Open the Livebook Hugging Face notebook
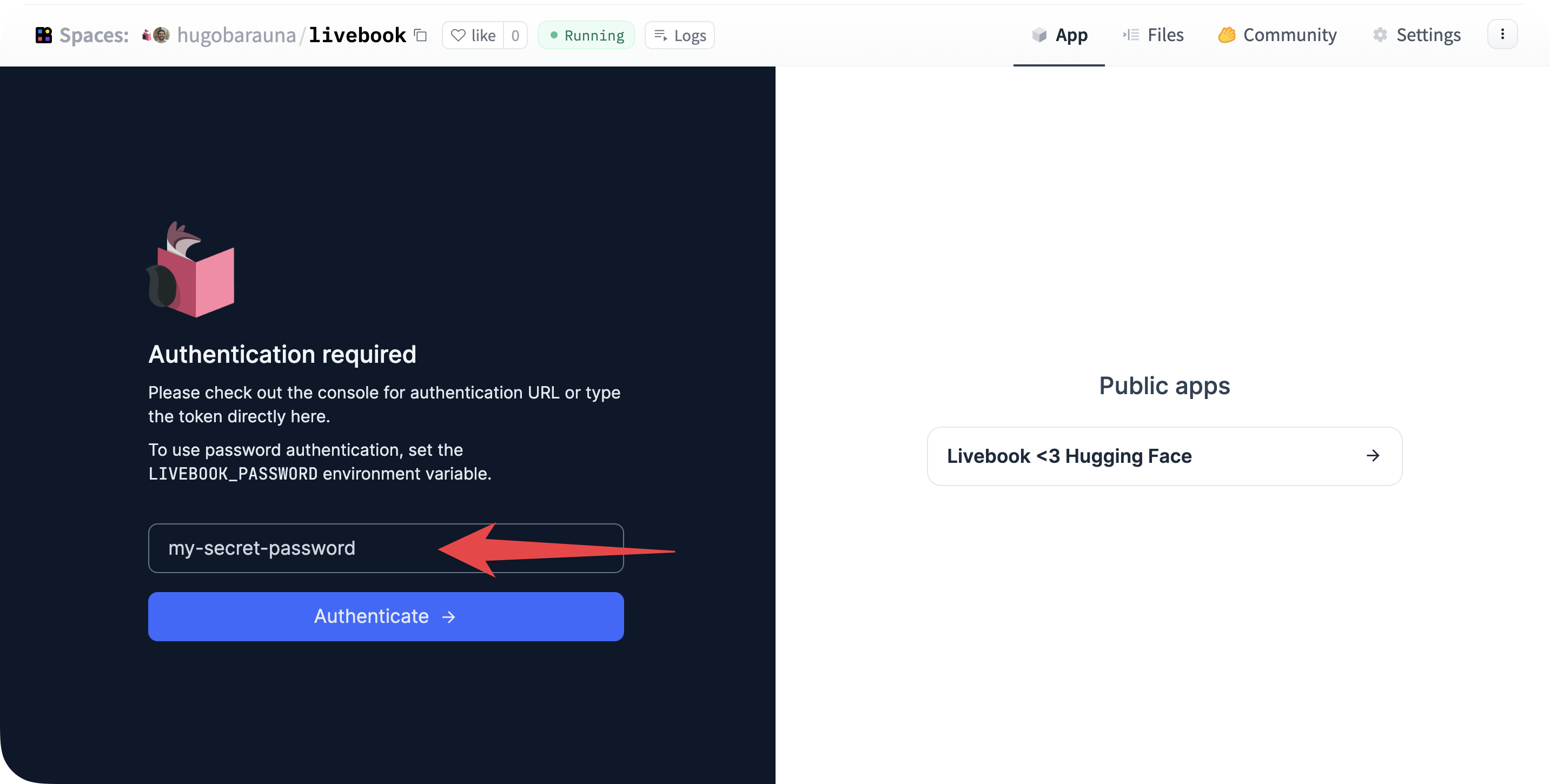 click(1164, 456)
